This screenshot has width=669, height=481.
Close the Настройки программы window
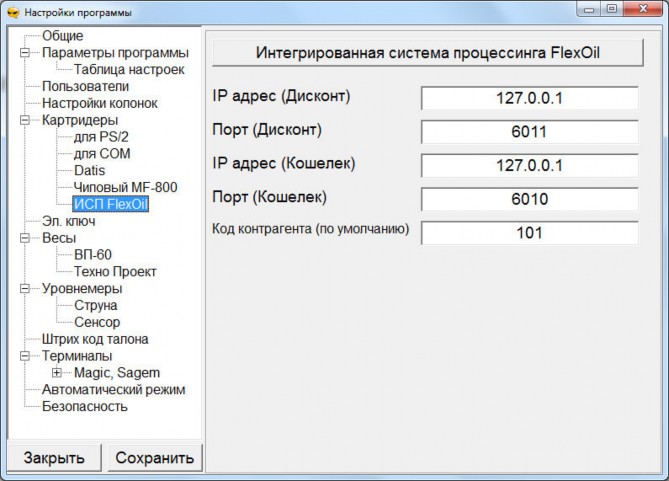tap(644, 9)
